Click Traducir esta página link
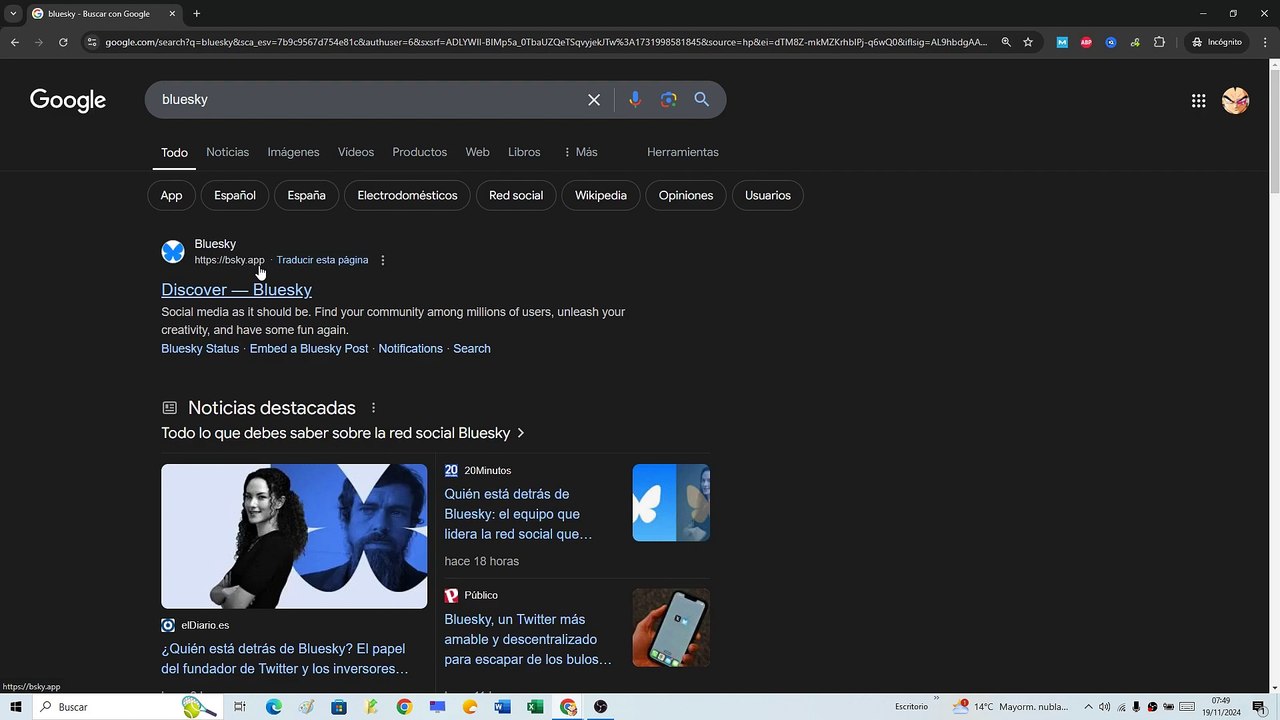The image size is (1280, 720). click(322, 260)
